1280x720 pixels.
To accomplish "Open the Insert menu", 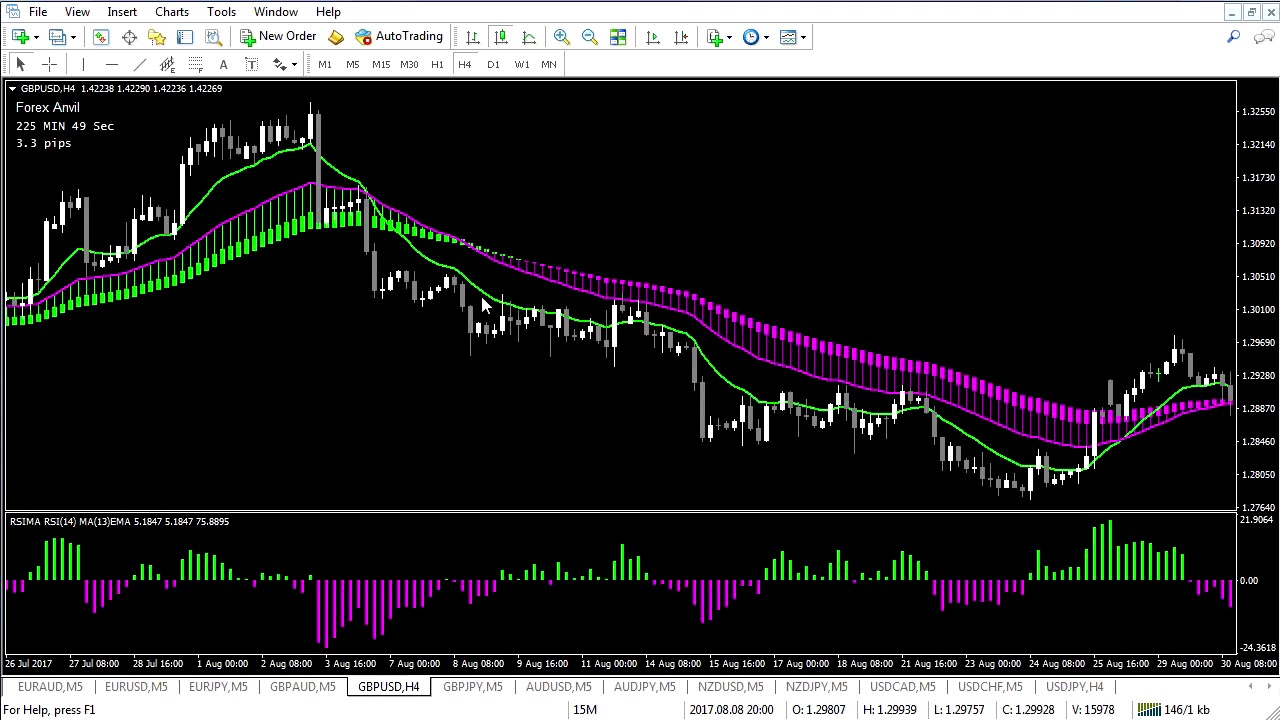I will click(x=122, y=12).
